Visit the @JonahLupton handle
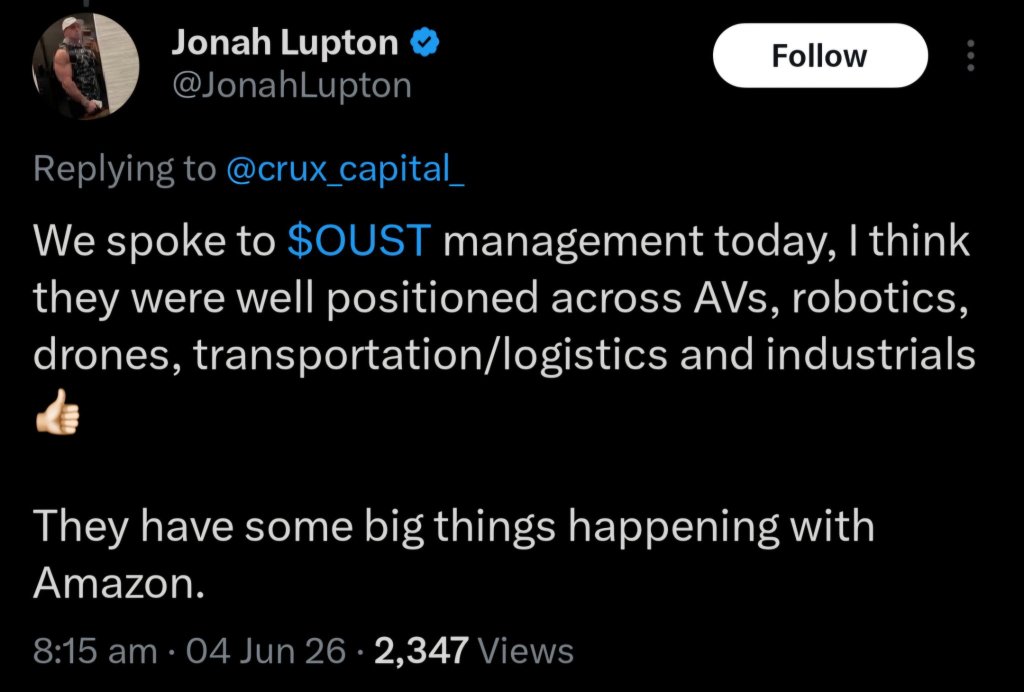This screenshot has width=1024, height=692. [x=291, y=86]
